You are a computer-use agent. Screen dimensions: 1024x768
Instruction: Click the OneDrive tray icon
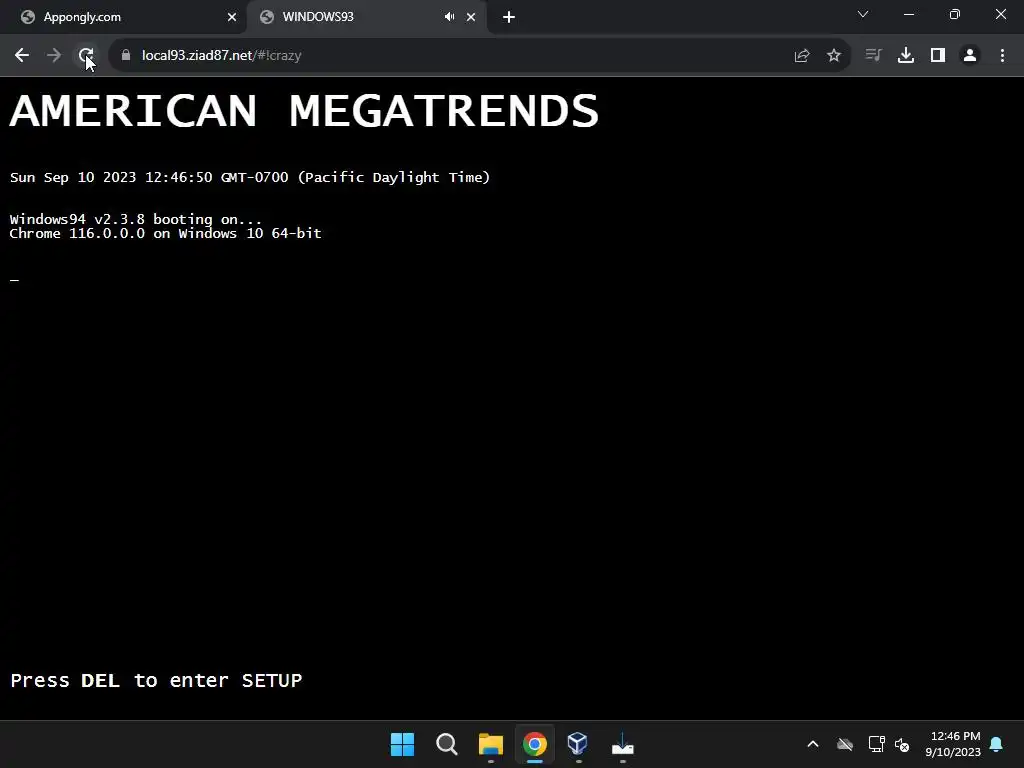tap(845, 744)
